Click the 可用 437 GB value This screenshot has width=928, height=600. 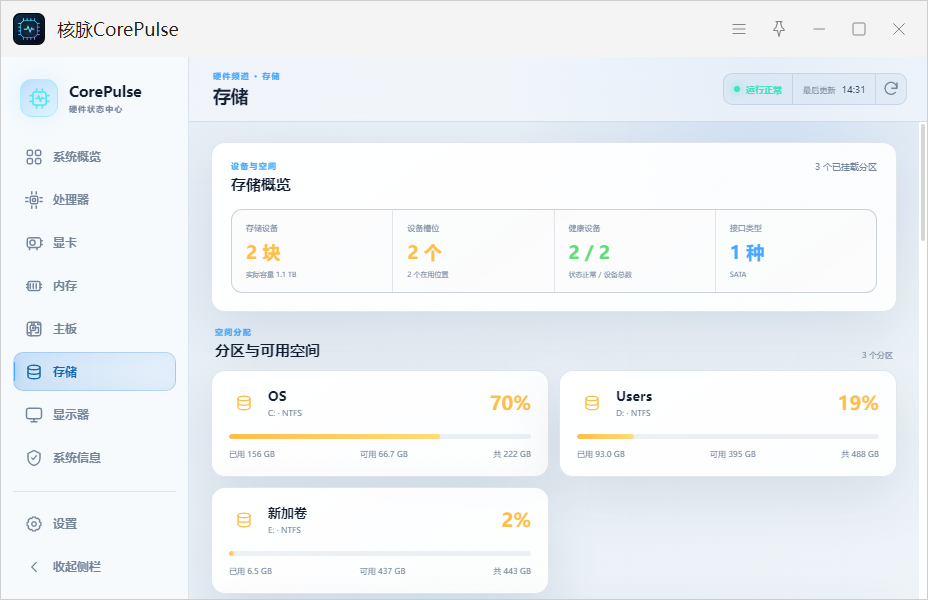pyautogui.click(x=383, y=572)
